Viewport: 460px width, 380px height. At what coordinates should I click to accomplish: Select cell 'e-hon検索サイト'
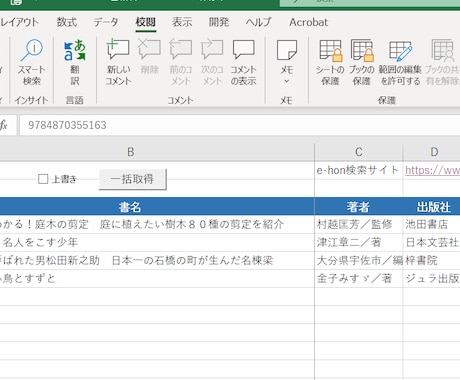click(359, 170)
